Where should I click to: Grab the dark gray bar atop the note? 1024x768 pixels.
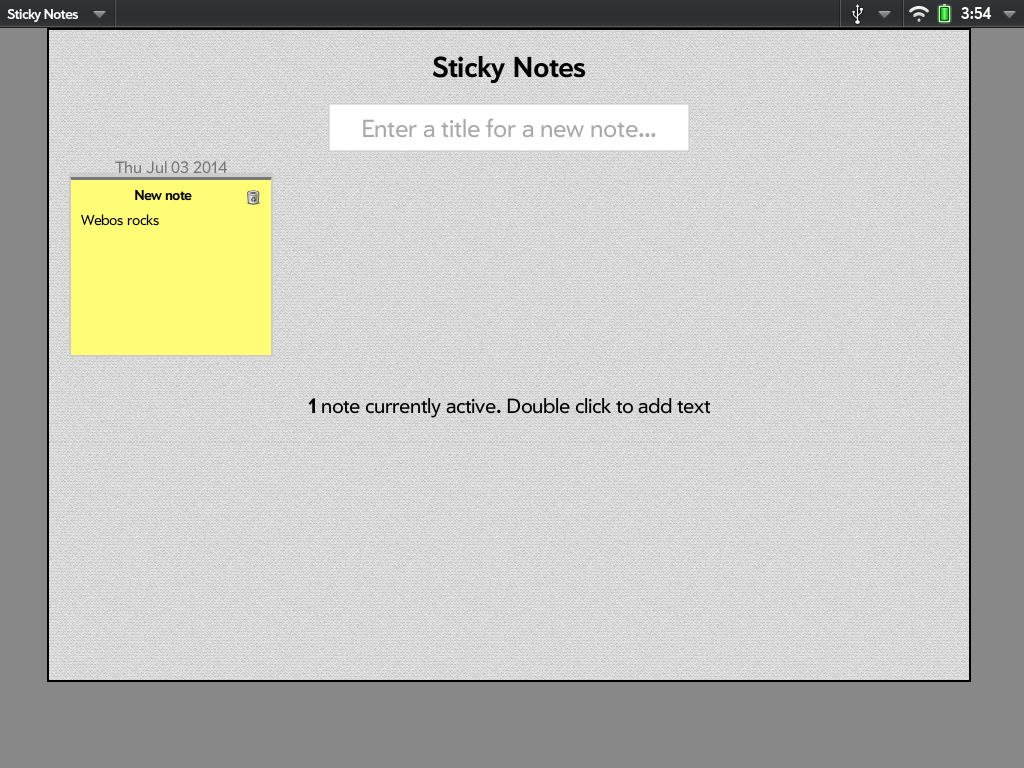pos(171,179)
